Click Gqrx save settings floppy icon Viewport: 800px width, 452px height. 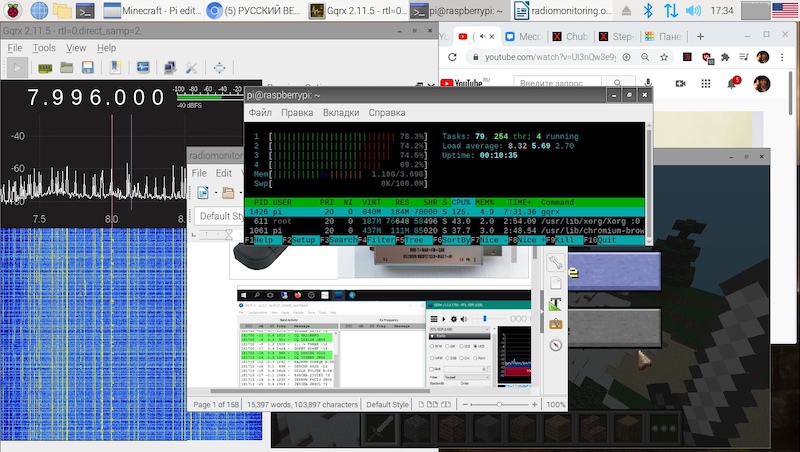(x=88, y=68)
